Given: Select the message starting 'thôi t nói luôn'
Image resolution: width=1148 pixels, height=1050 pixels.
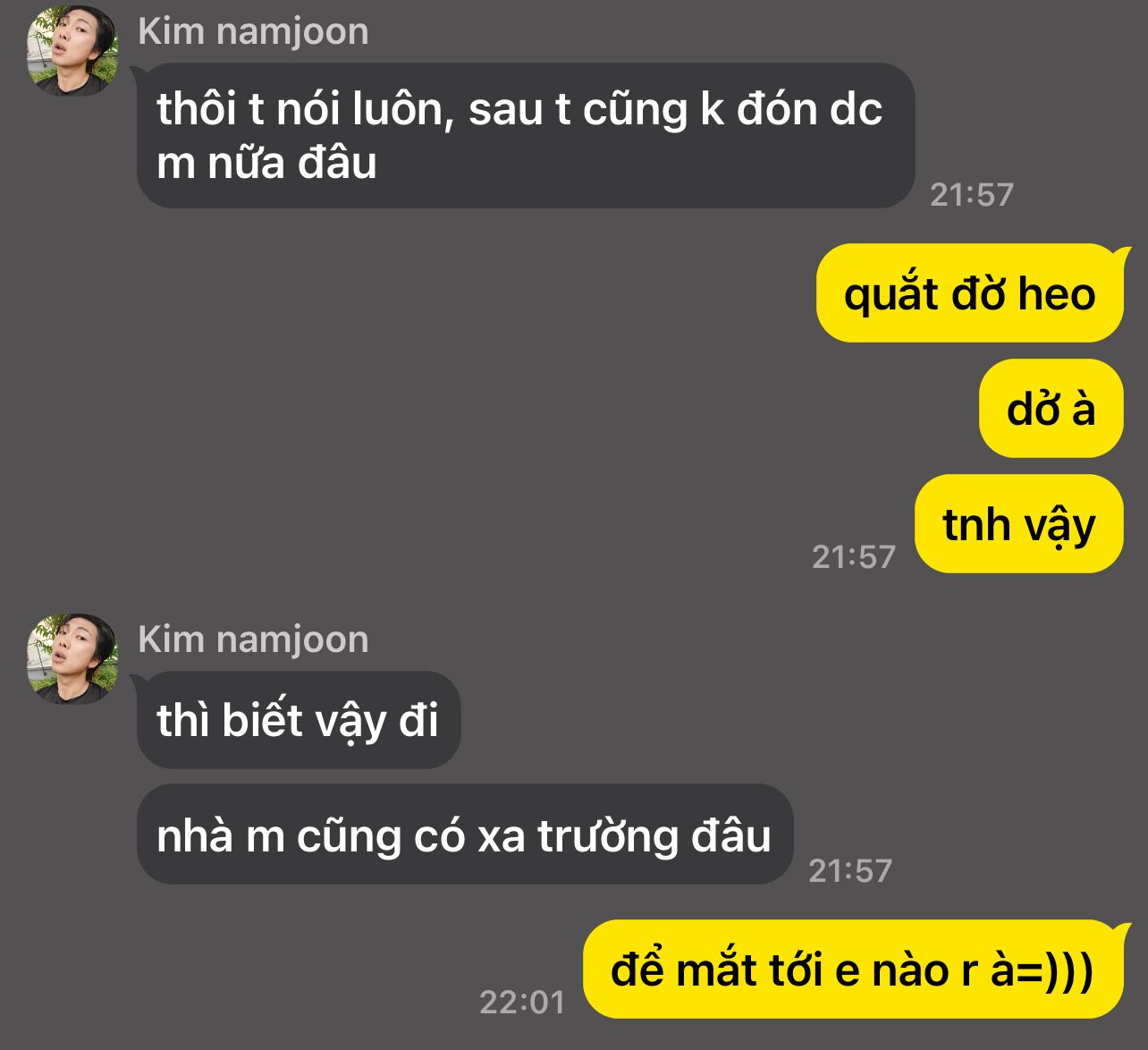Looking at the screenshot, I should tap(526, 135).
